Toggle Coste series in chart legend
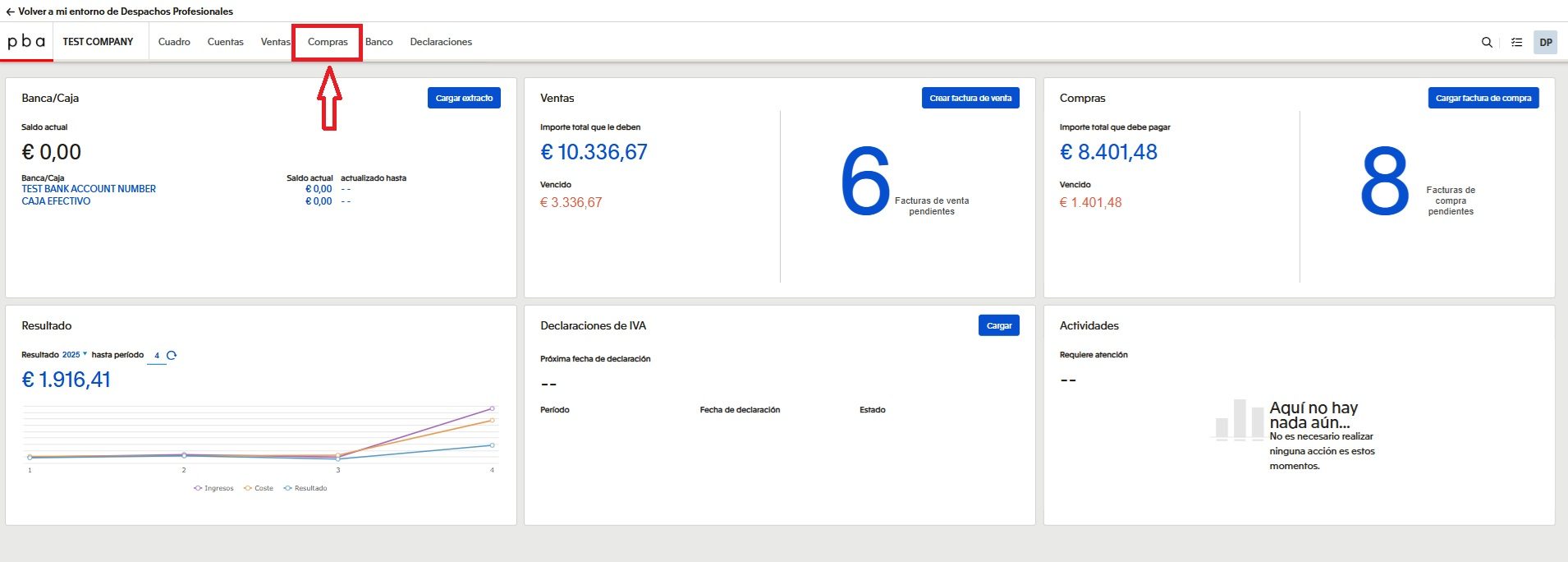 coord(259,488)
